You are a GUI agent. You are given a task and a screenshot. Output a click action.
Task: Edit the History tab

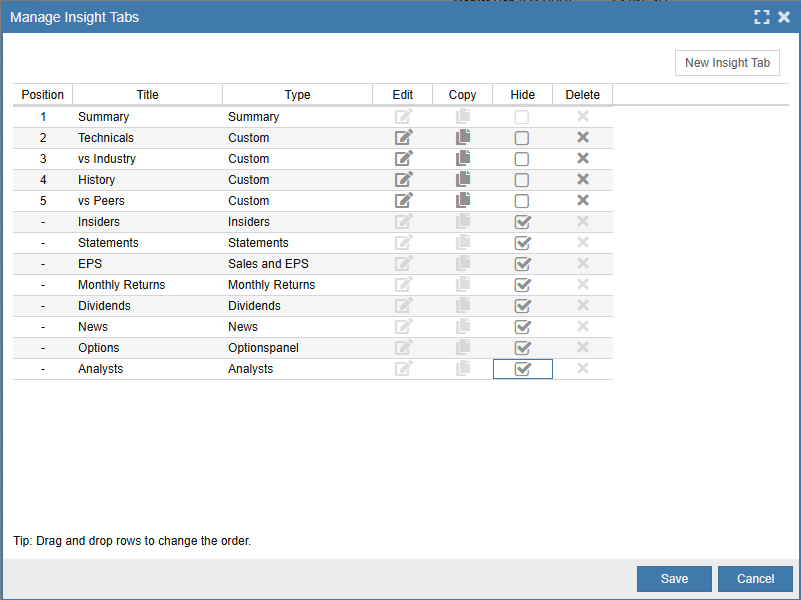point(404,180)
